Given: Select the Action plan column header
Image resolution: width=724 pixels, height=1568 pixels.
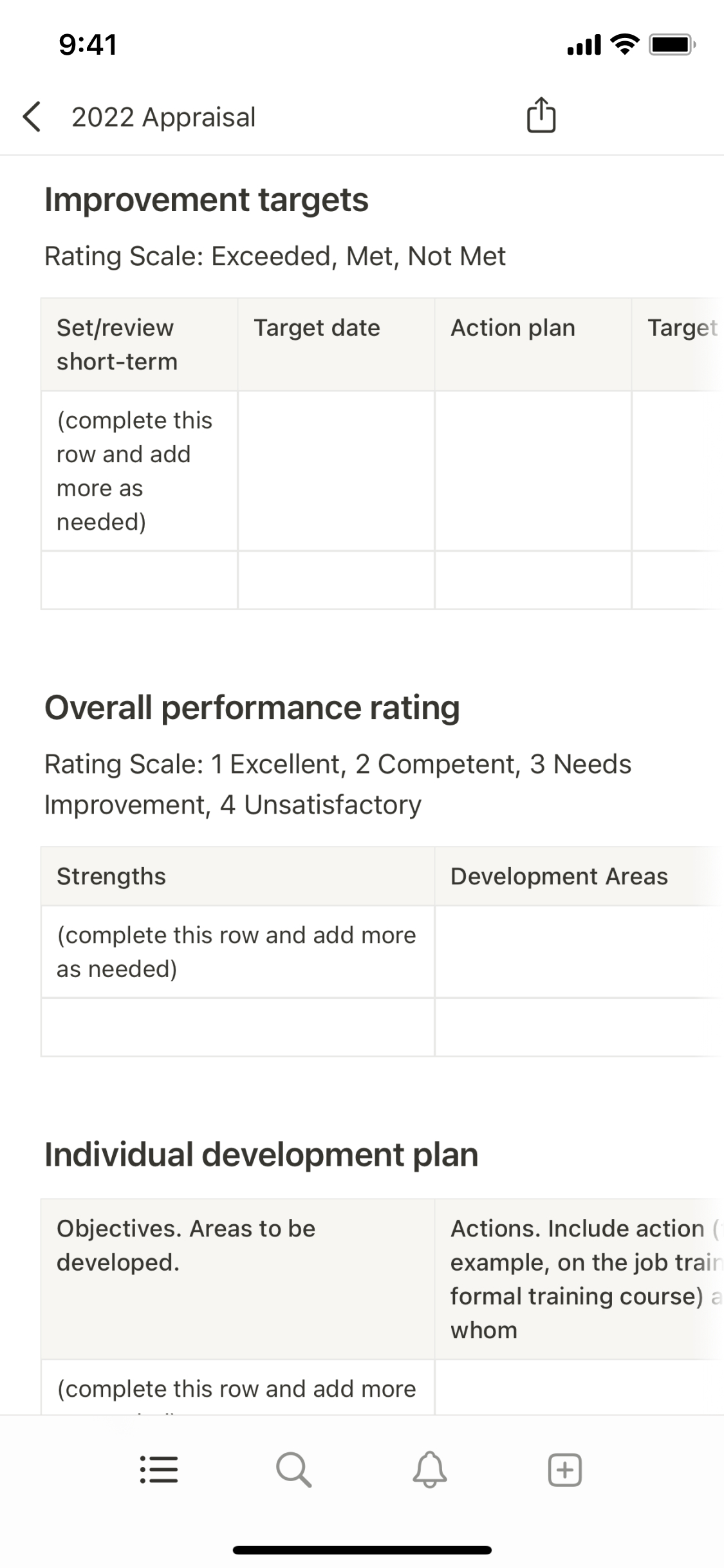Looking at the screenshot, I should coord(513,328).
